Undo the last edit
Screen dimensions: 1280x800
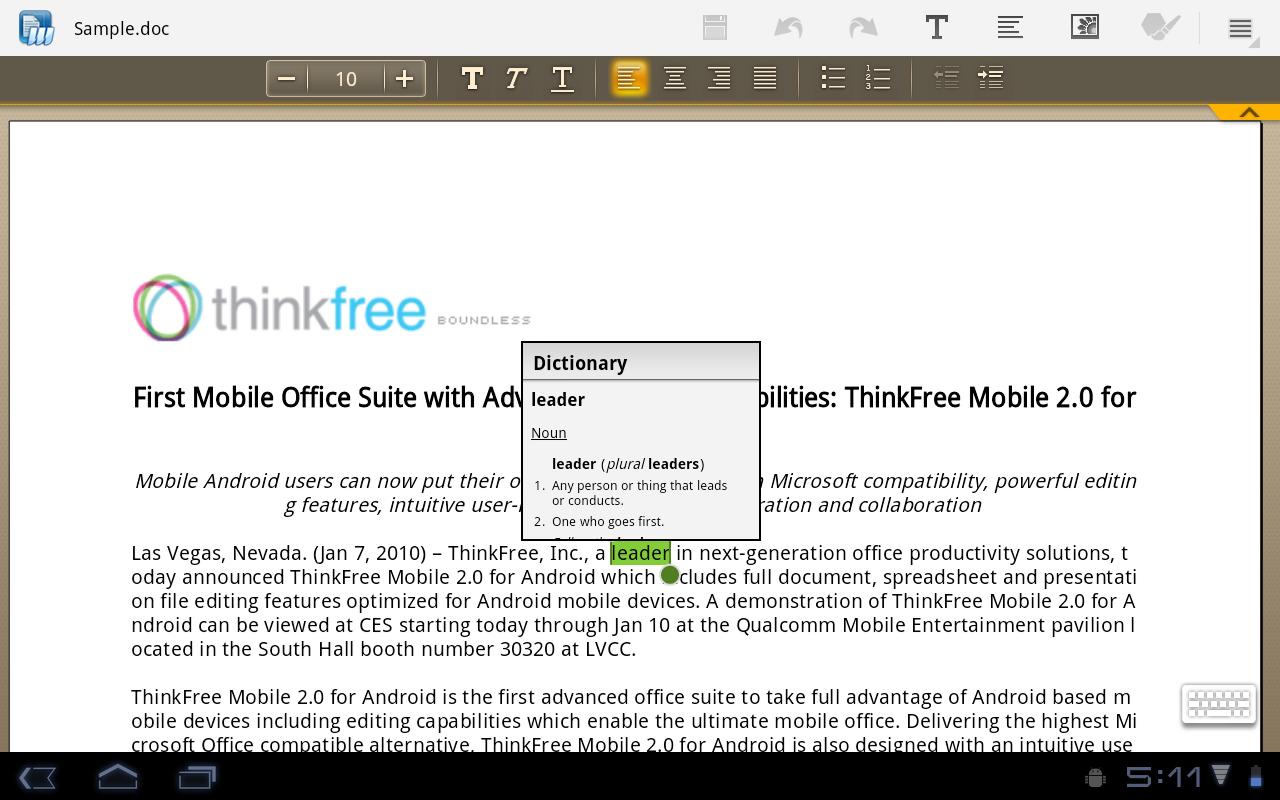click(788, 28)
